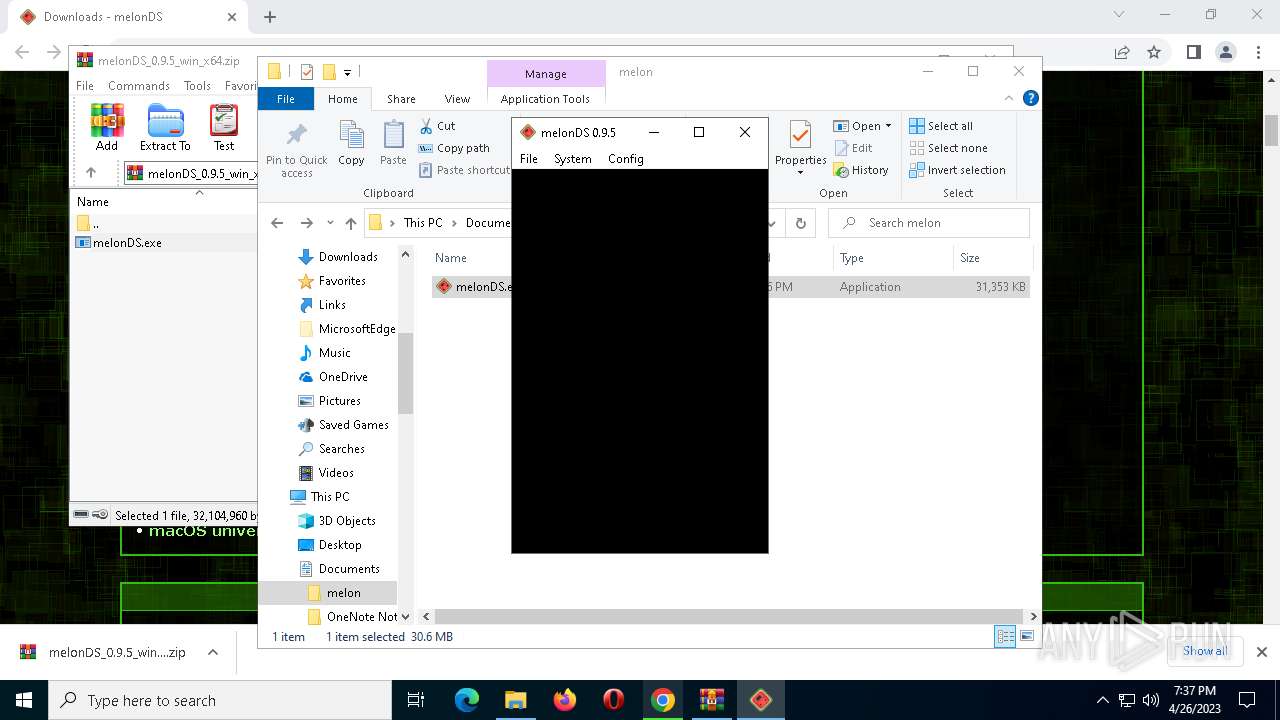Open Tools menu in WinRAR
This screenshot has height=720, width=1280.
[x=197, y=86]
